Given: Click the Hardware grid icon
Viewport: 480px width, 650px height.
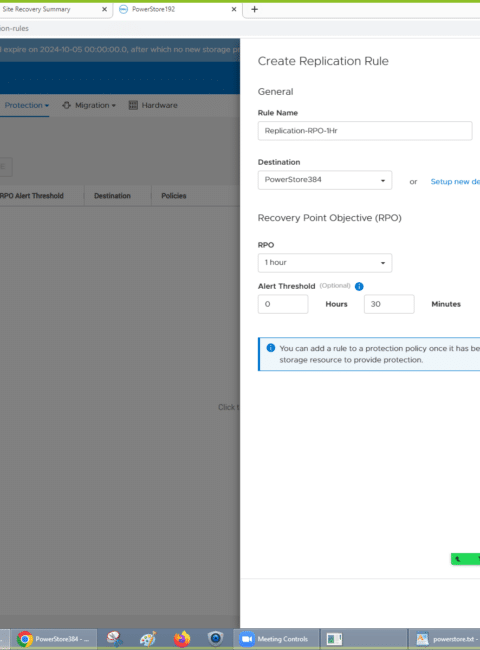Looking at the screenshot, I should [x=133, y=105].
